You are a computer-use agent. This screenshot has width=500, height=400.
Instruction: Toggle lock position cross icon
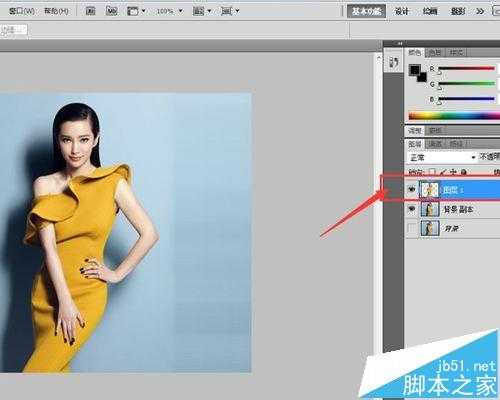pos(453,172)
